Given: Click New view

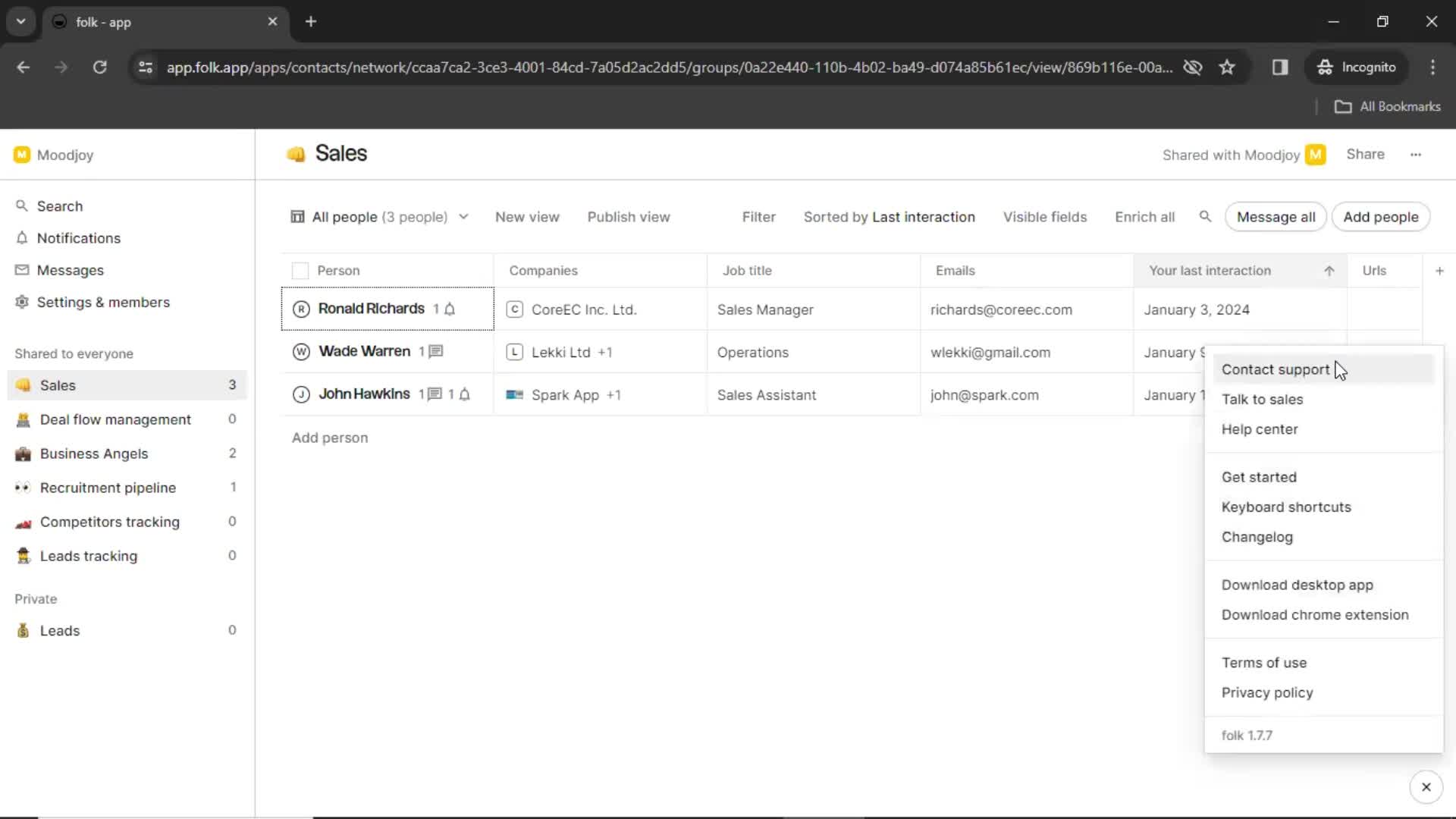Looking at the screenshot, I should (x=527, y=217).
